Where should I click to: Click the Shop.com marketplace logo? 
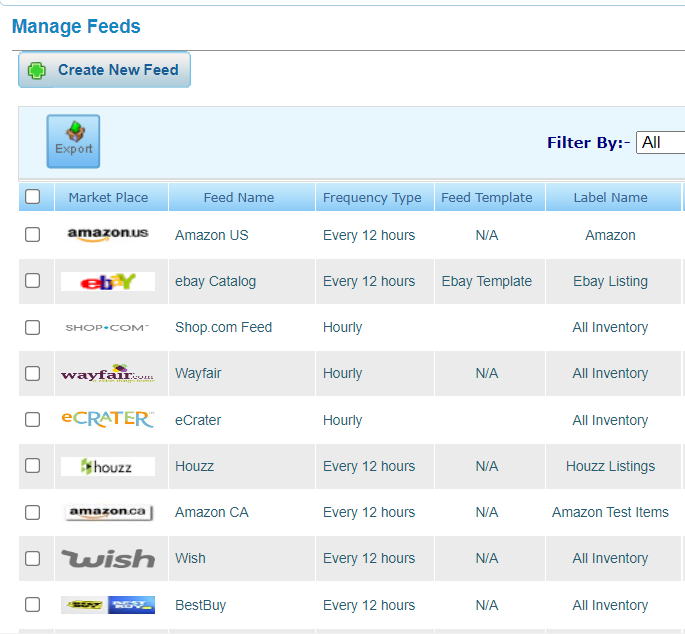click(x=107, y=328)
